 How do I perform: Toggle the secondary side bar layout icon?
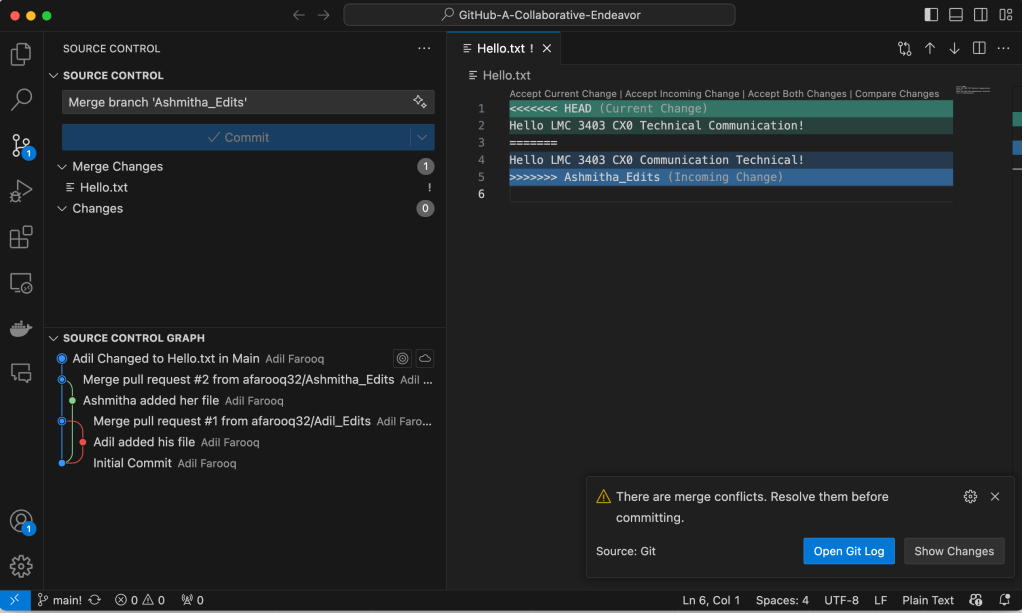pos(980,15)
